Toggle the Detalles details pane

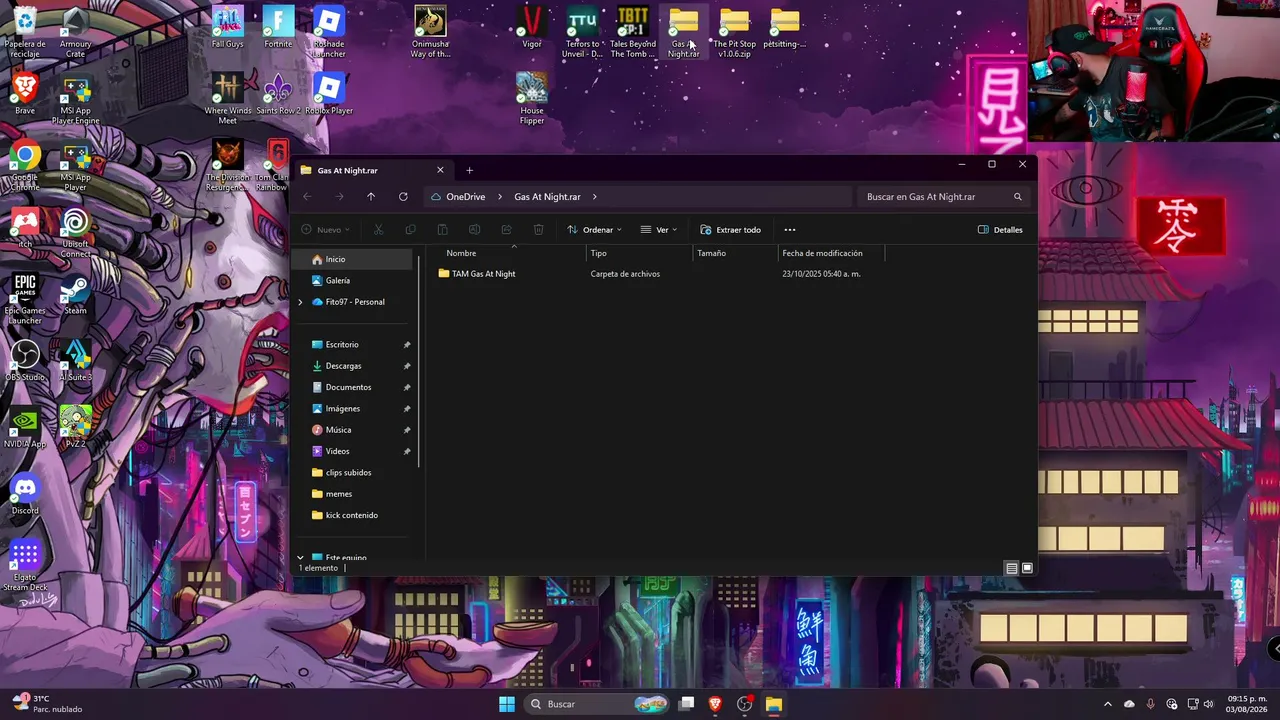coord(1000,230)
